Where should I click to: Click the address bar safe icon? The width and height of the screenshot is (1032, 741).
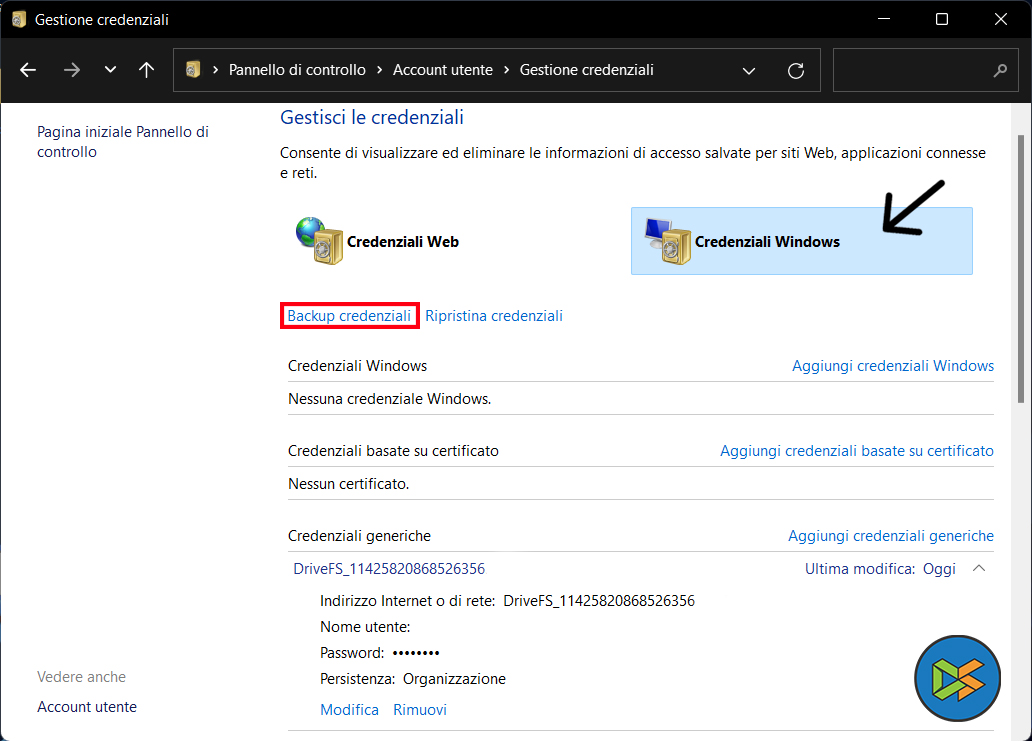coord(194,70)
